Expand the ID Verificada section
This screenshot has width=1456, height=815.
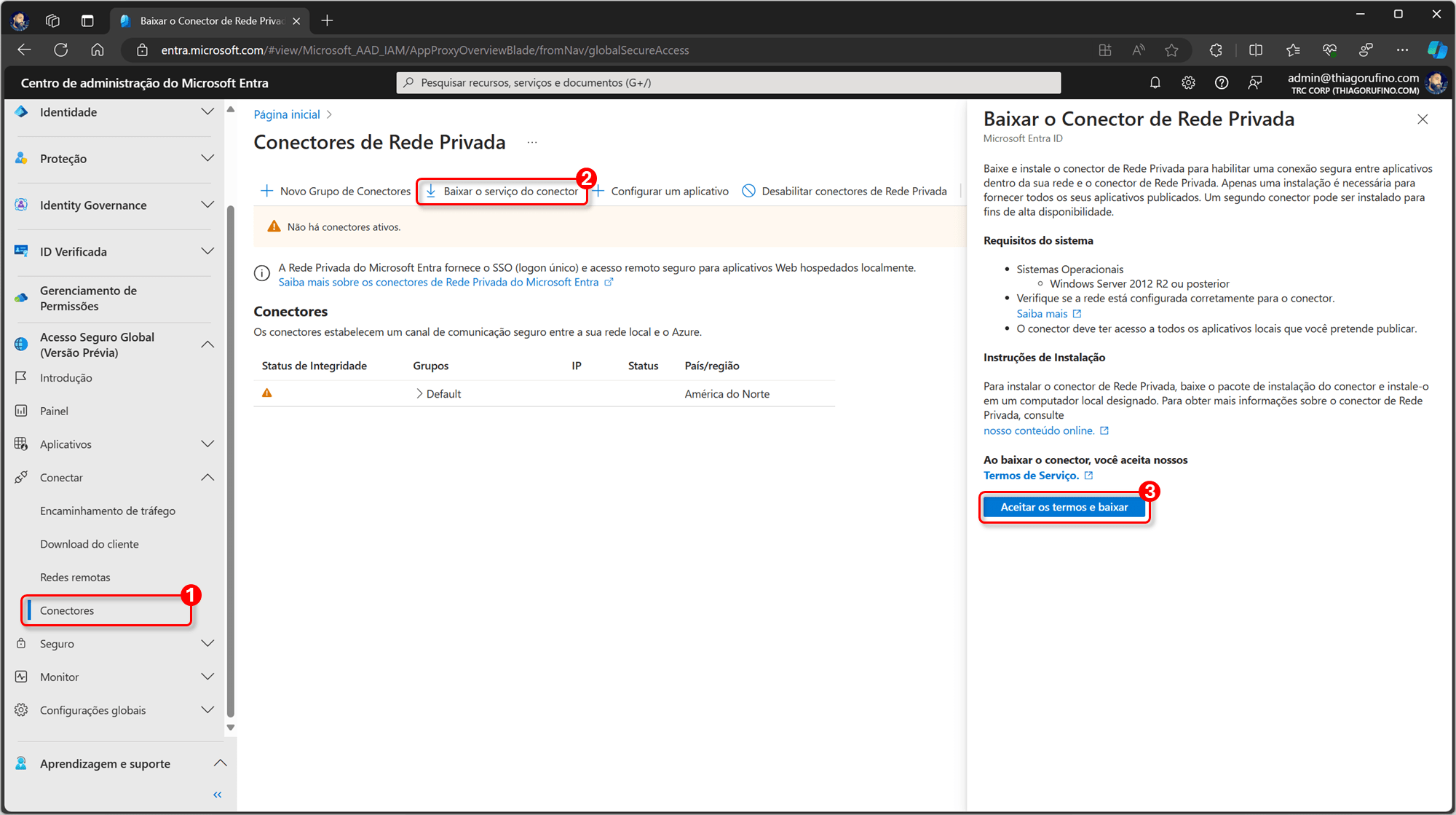207,251
